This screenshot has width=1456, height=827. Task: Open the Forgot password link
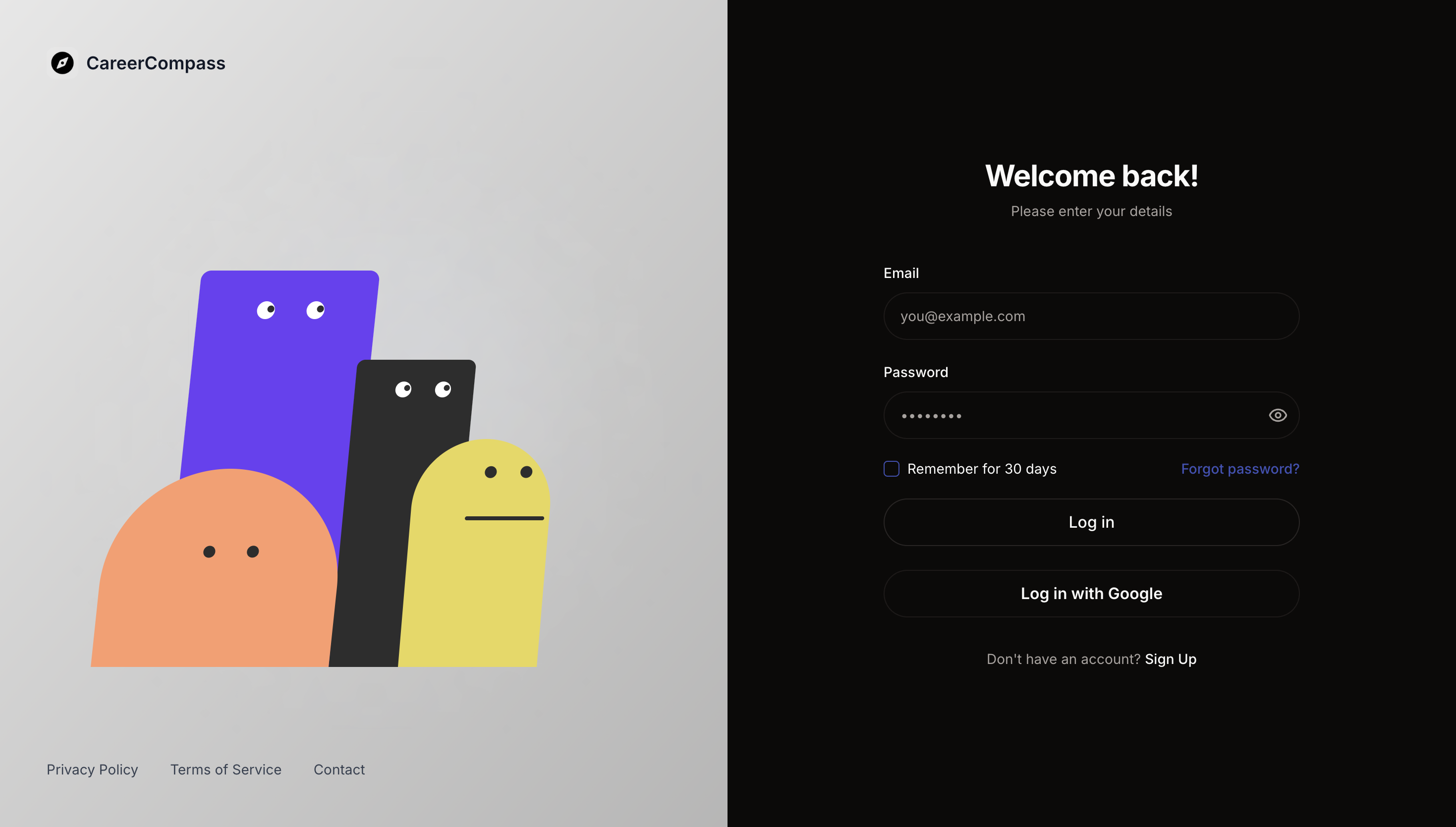1239,469
